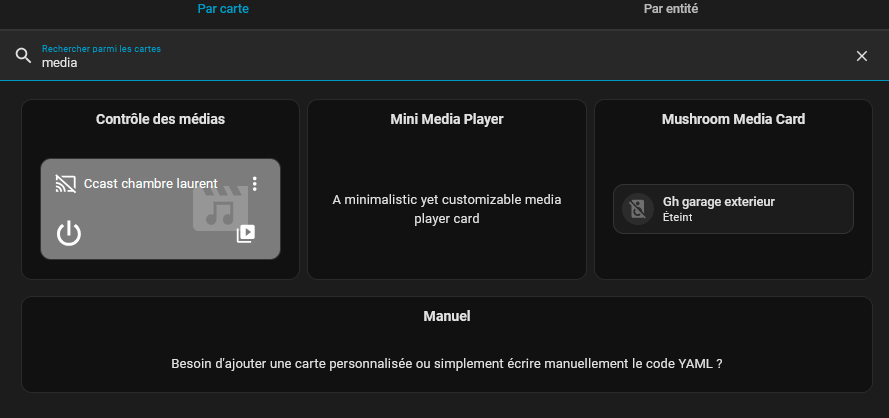Select the Contrôle des médias card title
This screenshot has width=889, height=418.
point(160,119)
